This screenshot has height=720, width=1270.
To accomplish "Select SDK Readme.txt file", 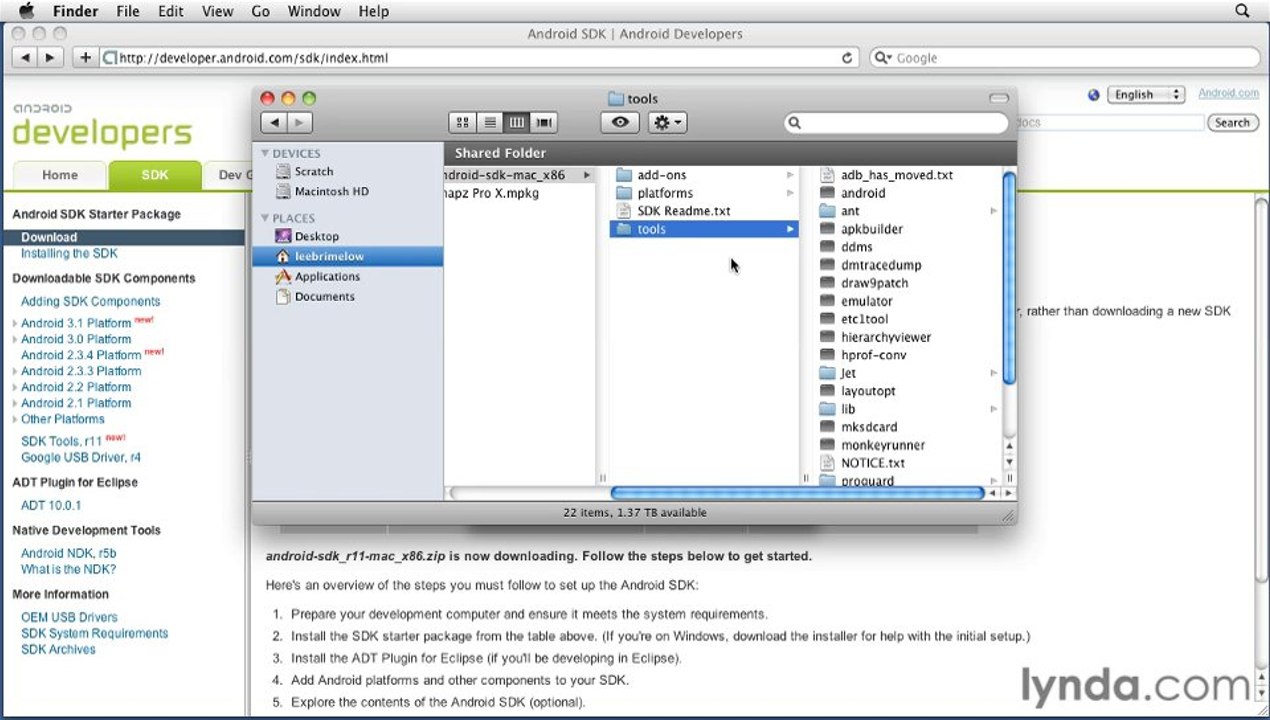I will click(704, 211).
